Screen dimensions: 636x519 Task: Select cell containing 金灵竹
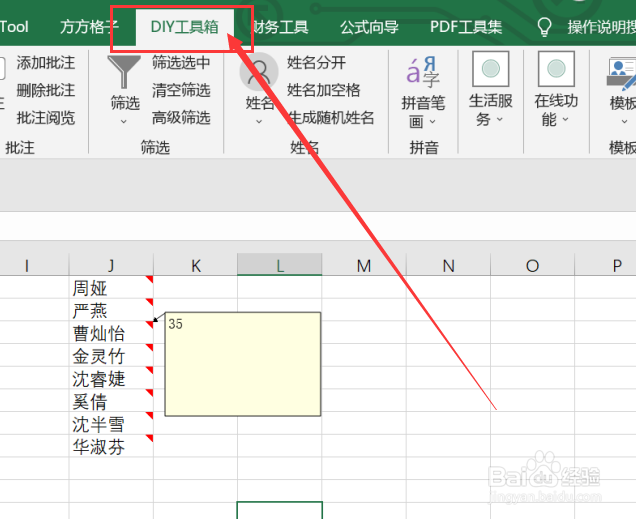click(111, 356)
